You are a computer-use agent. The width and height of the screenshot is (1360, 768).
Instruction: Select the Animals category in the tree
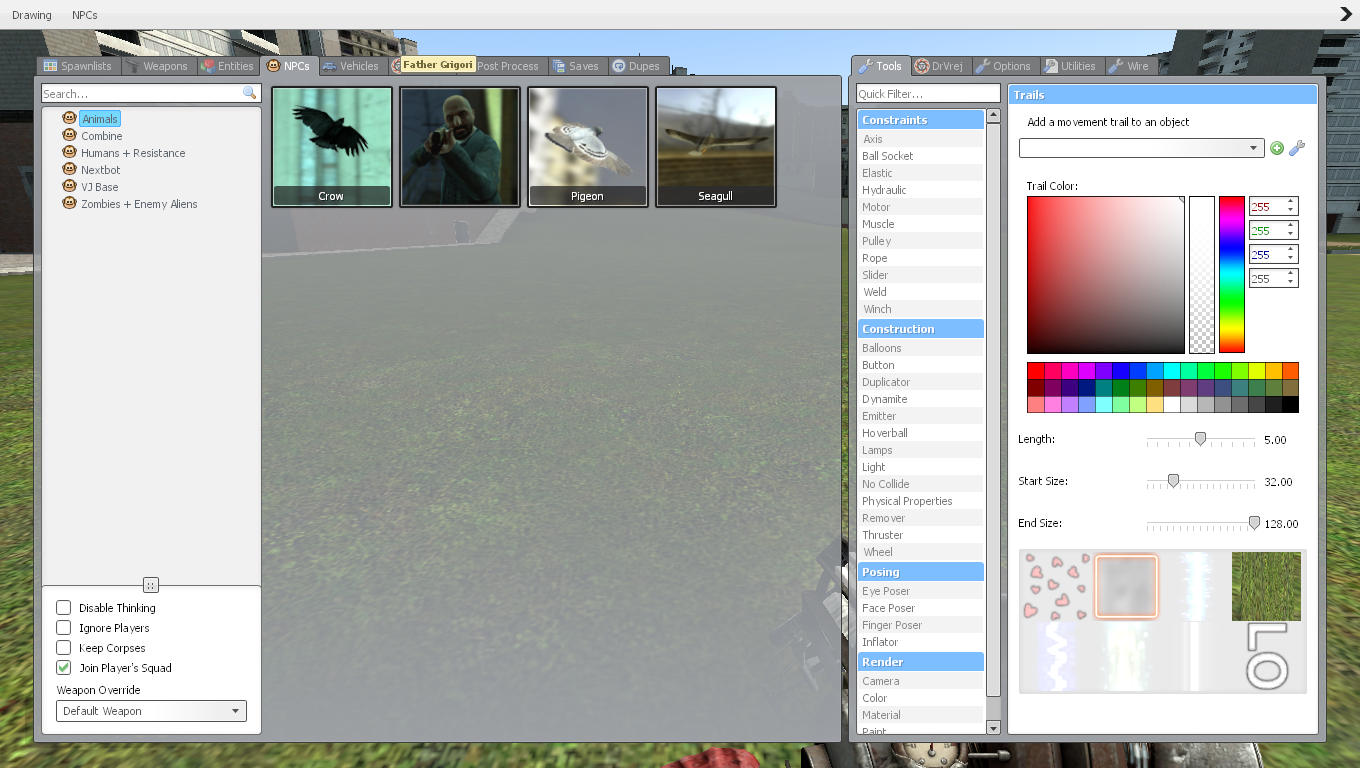100,119
